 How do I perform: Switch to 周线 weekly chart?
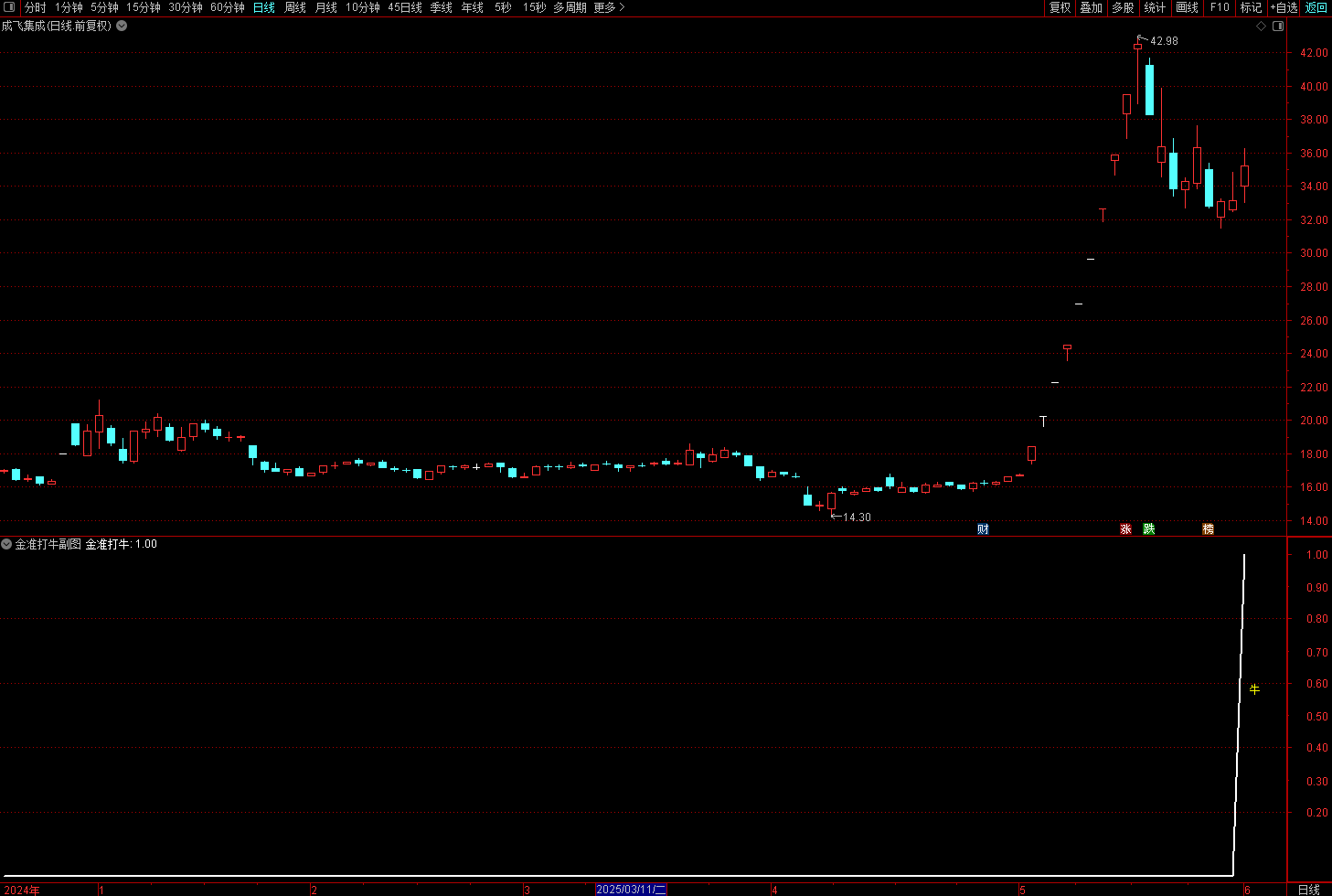295,7
